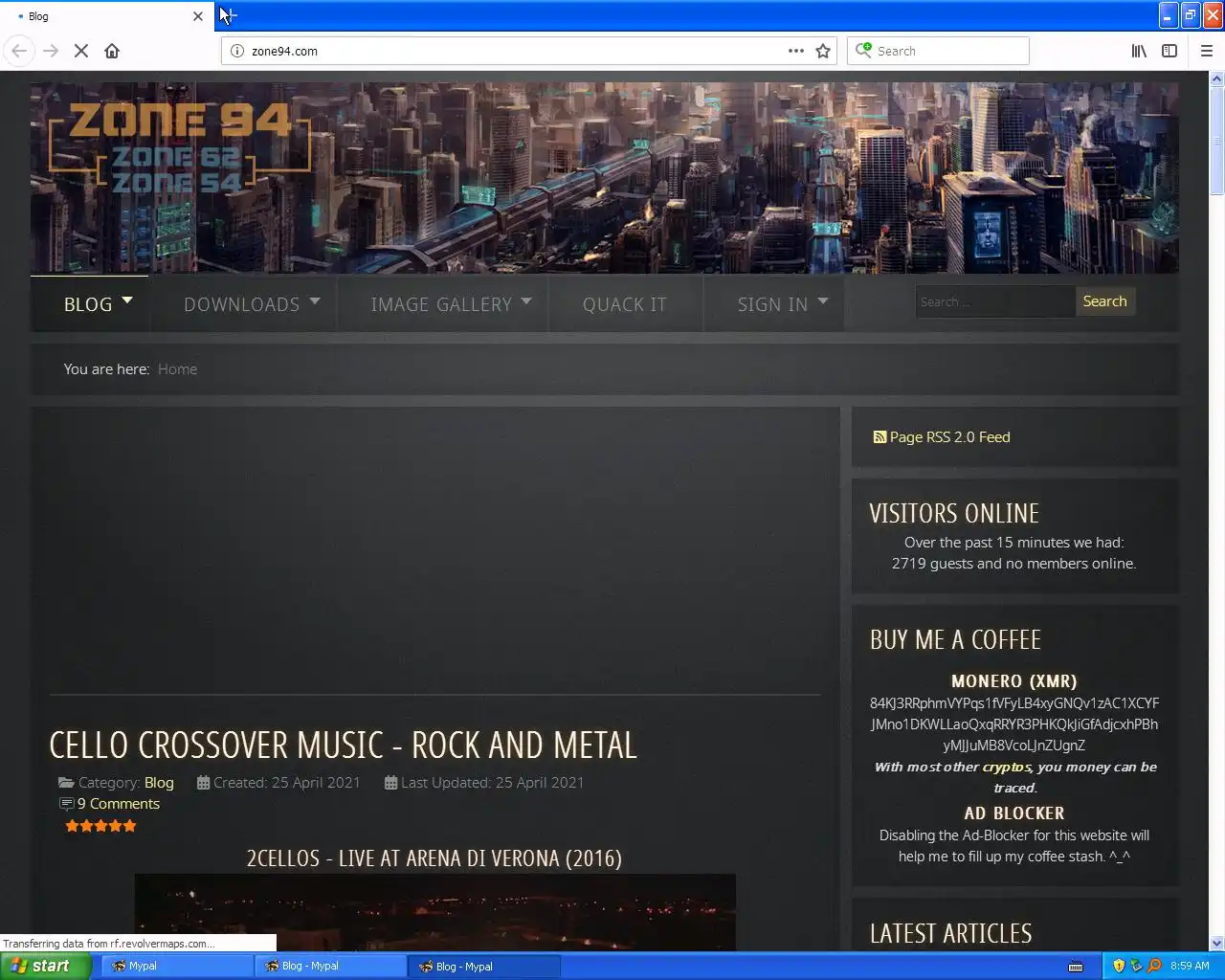Screen dimensions: 1225x980
Task: Click the Created: 25 April 2021 text
Action: coord(287,783)
